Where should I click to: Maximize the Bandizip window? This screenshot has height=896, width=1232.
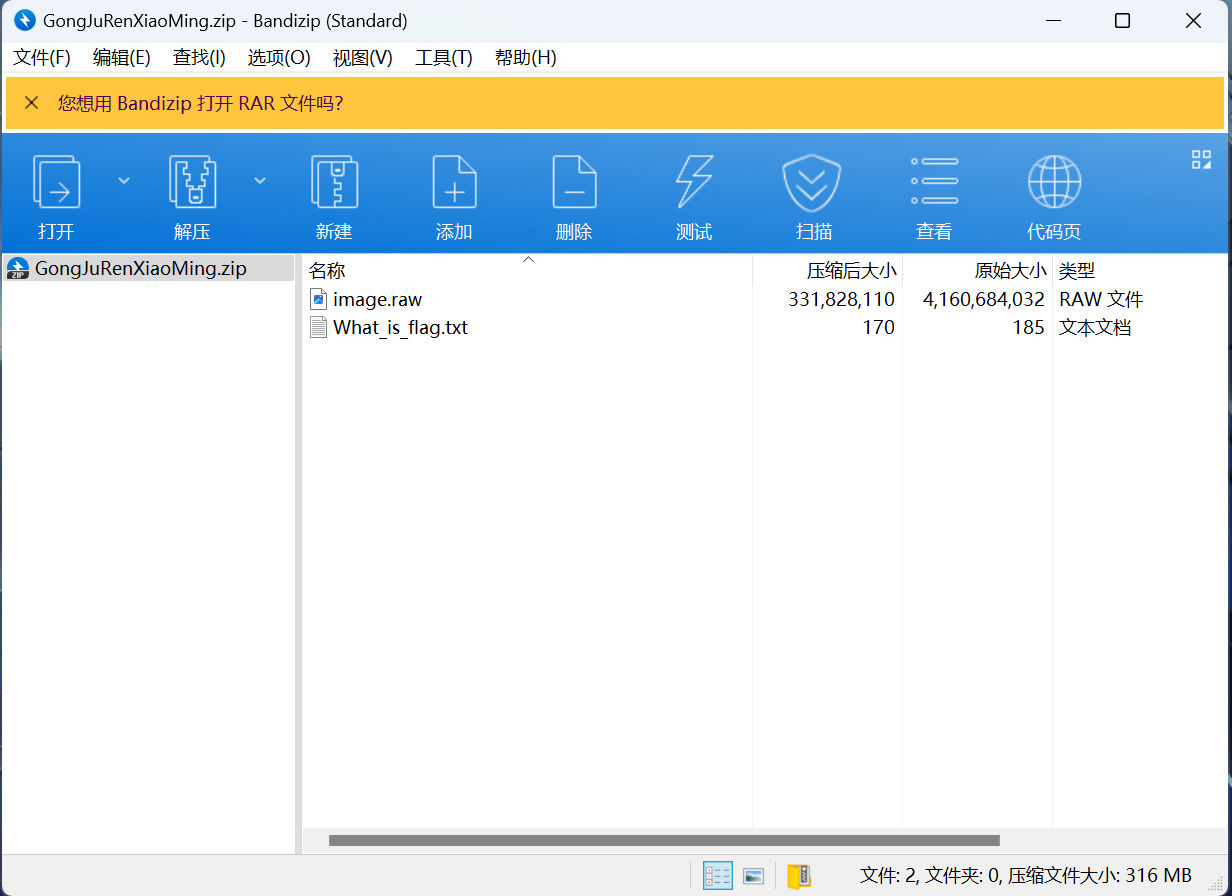click(x=1122, y=20)
